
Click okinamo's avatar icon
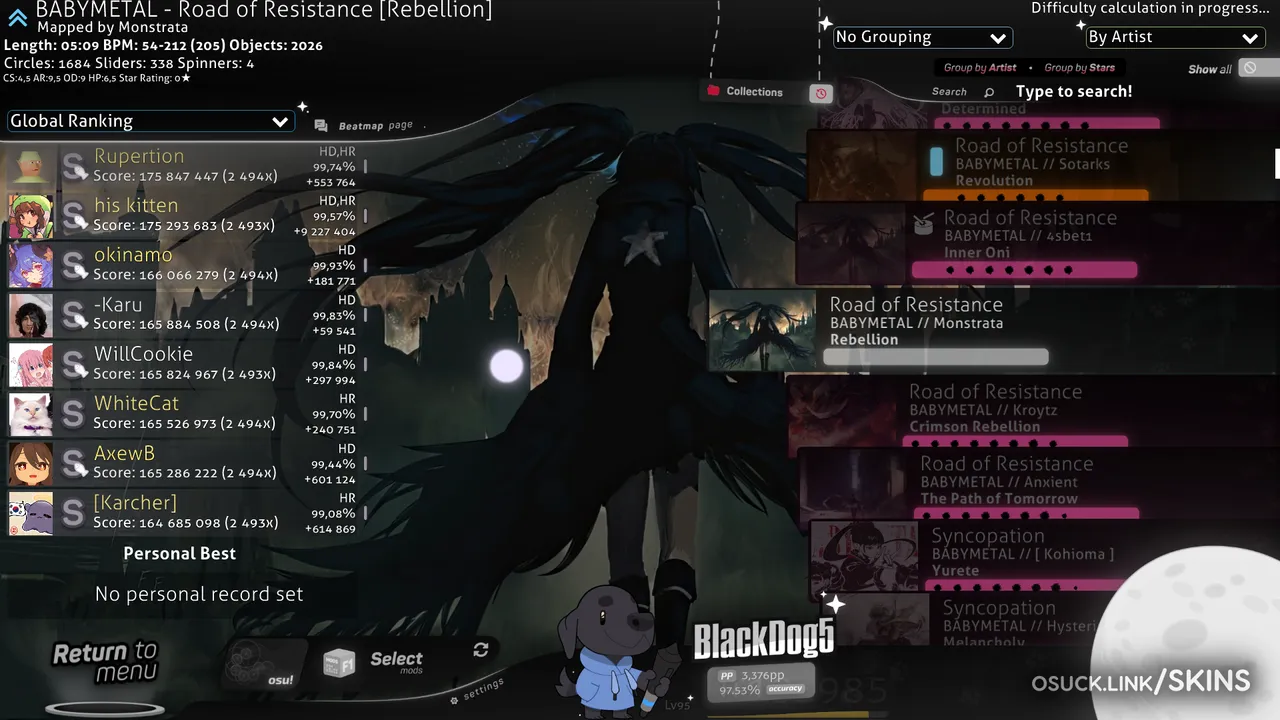point(30,265)
